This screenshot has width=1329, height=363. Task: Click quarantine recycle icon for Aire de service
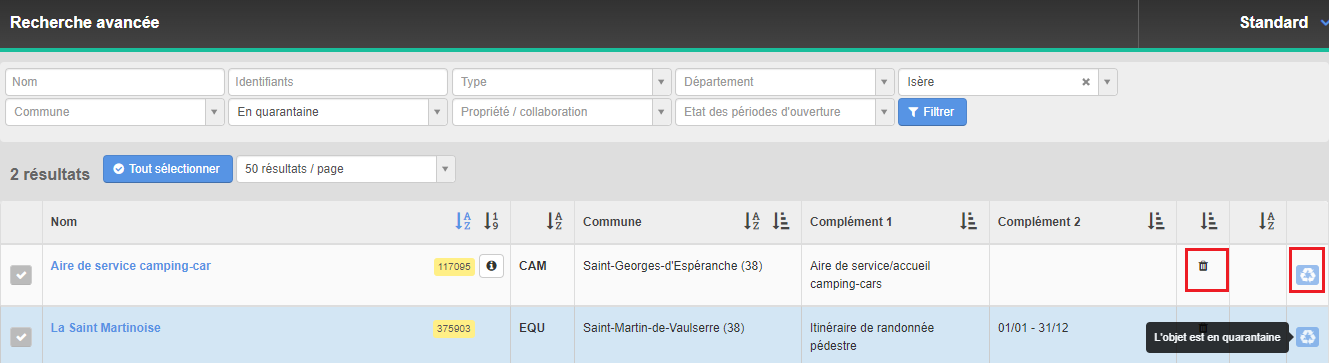point(1307,274)
